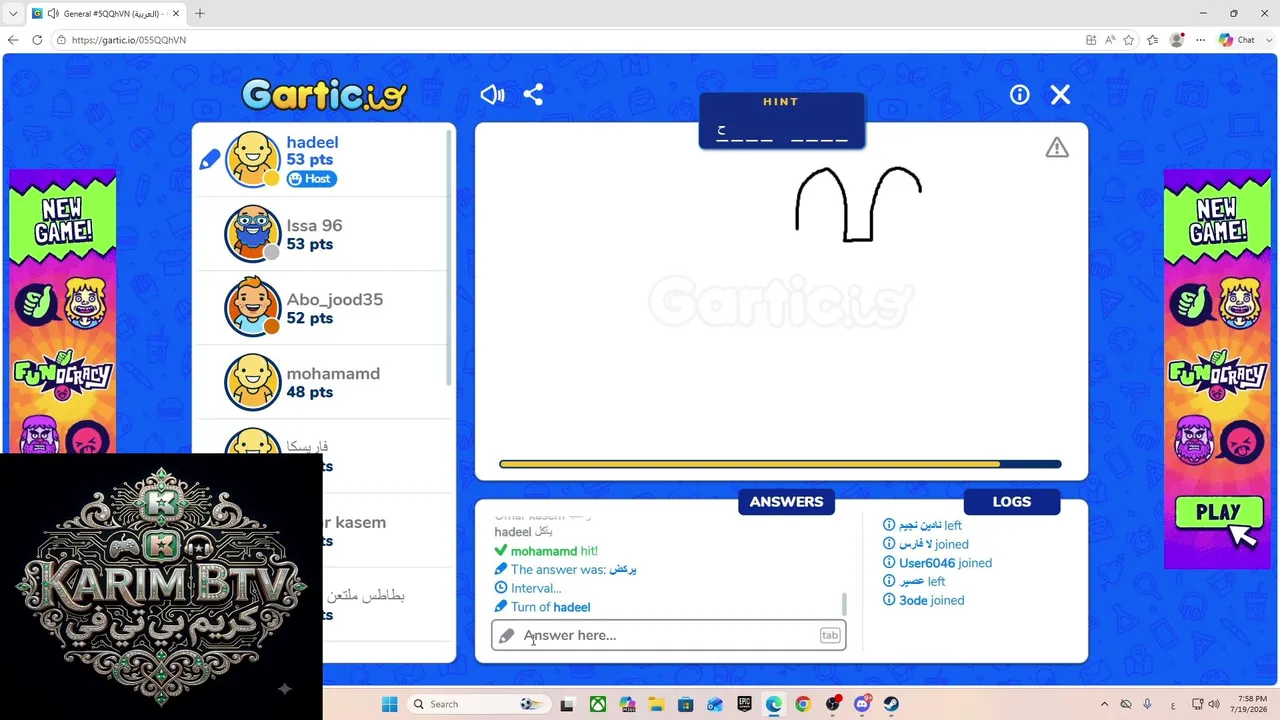Open Discord from taskbar
Screen dimensions: 1280x720
click(862, 704)
